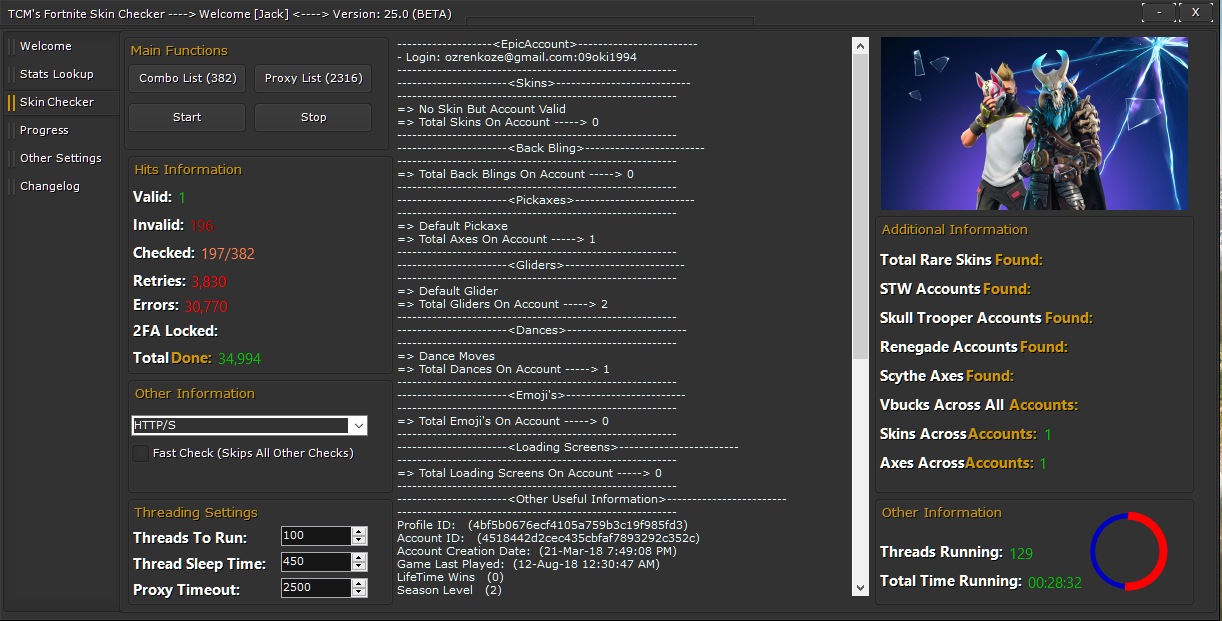Increase the Proxy Timeout value
1222x621 pixels.
pyautogui.click(x=360, y=583)
